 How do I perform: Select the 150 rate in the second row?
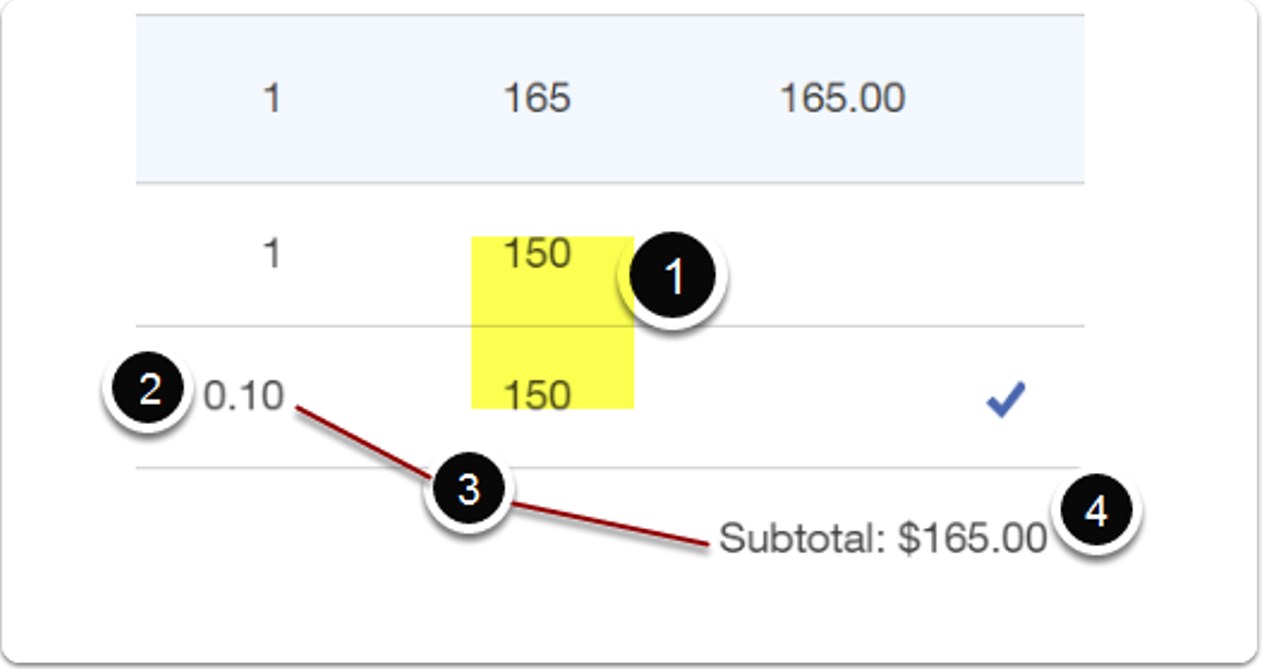(537, 254)
